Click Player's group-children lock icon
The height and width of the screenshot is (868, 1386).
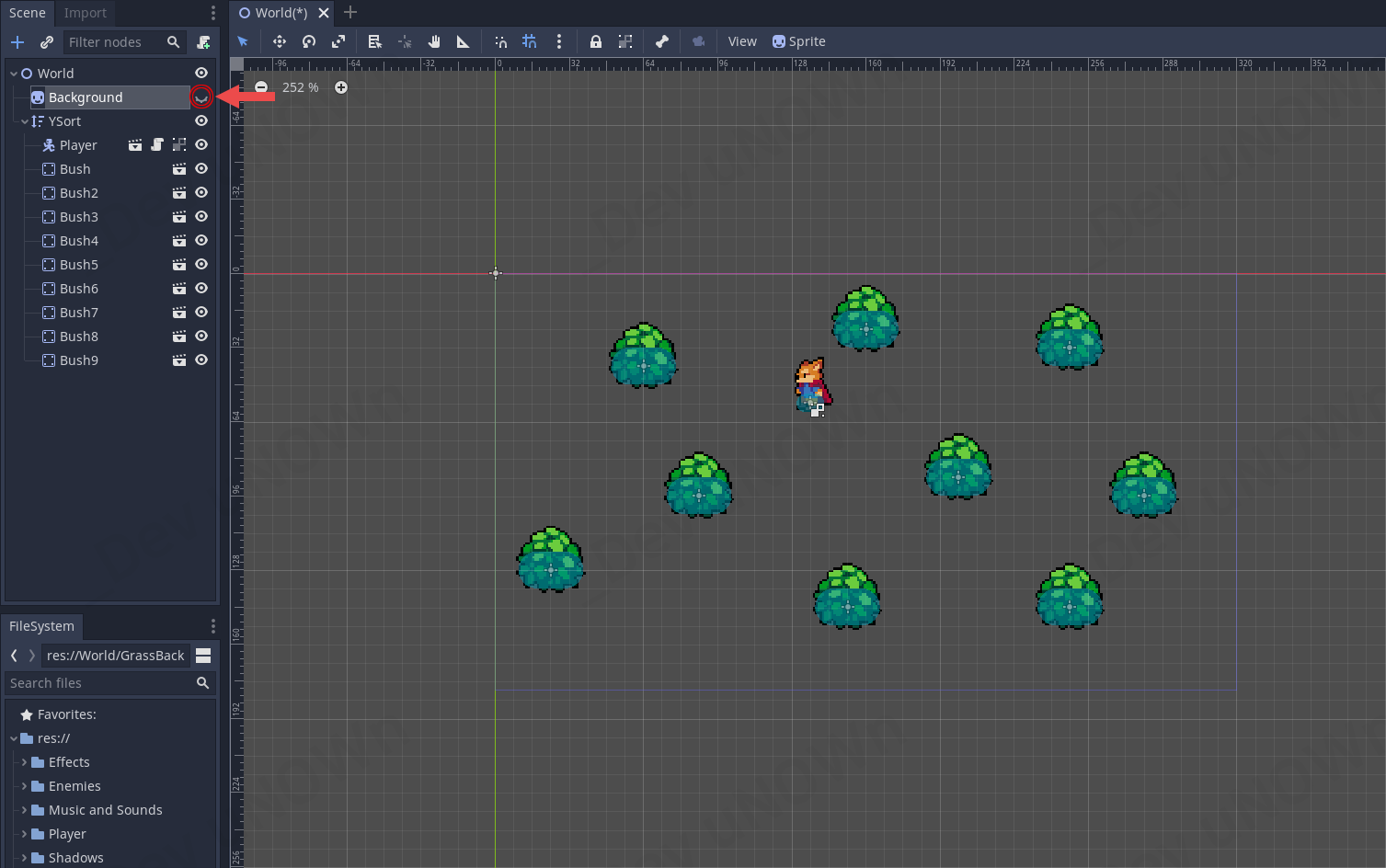click(x=179, y=144)
